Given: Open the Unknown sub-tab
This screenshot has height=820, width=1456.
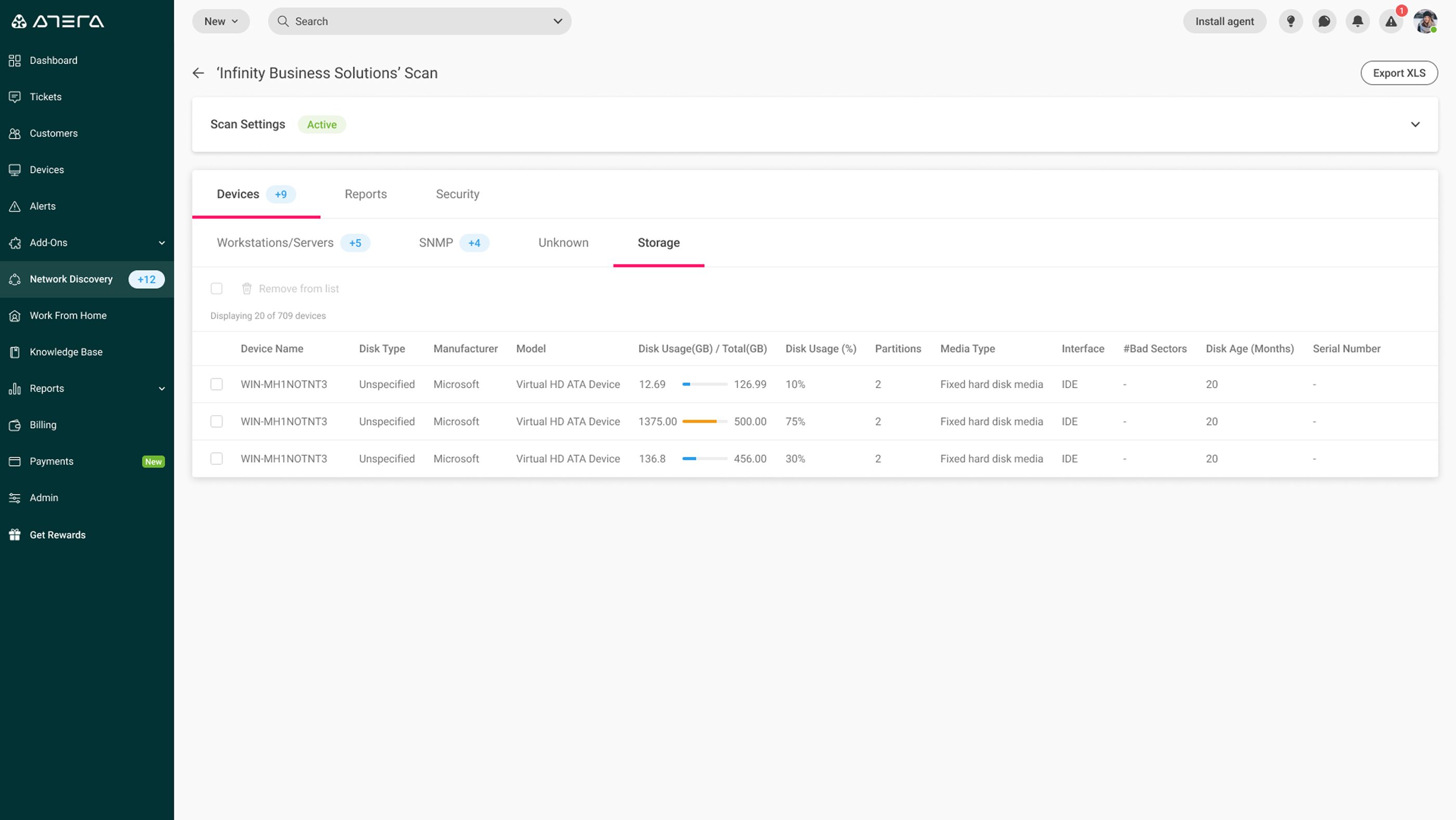Looking at the screenshot, I should 564,242.
